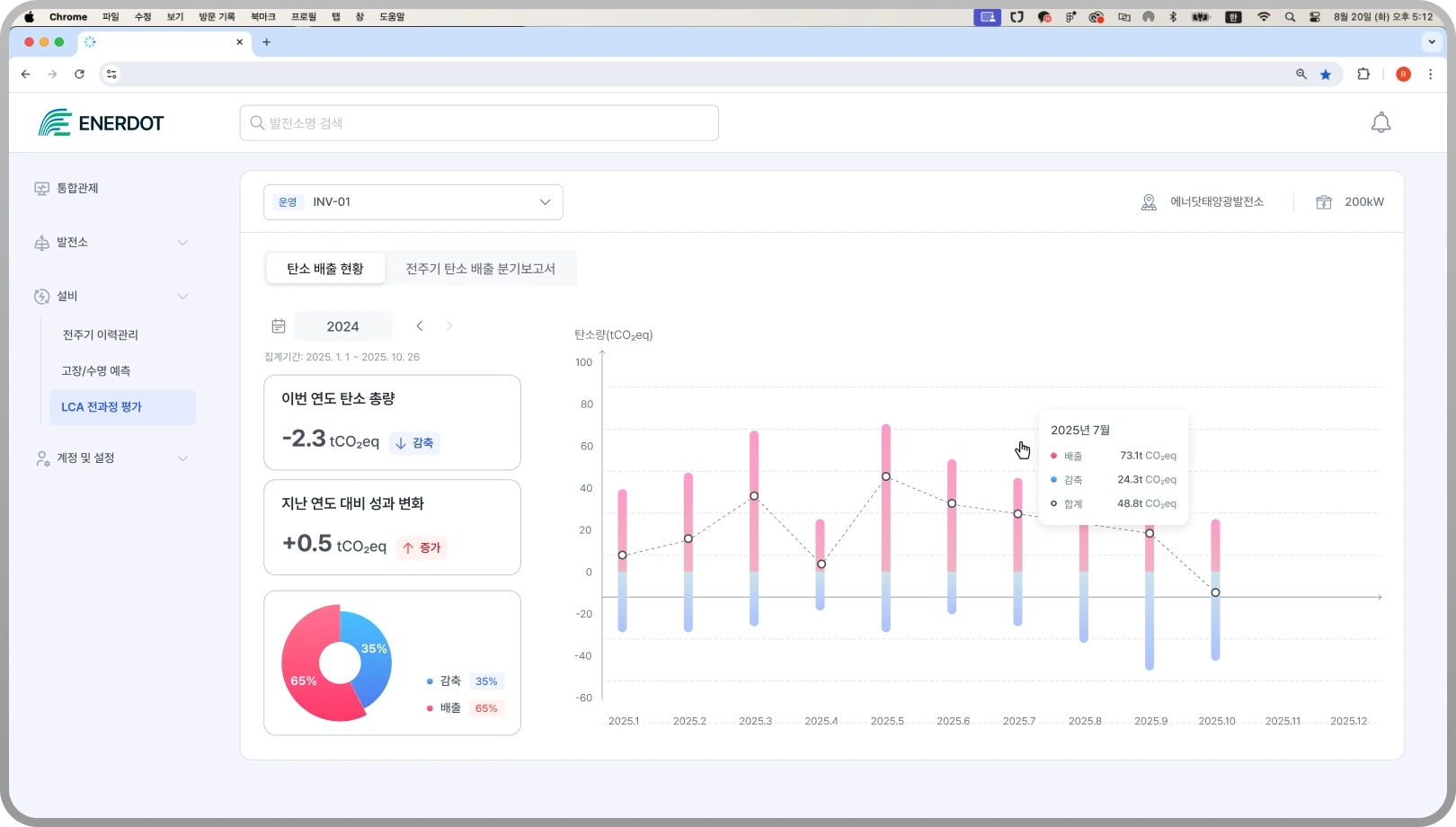This screenshot has height=827, width=1456.
Task: Open the INV-01 inverter dropdown
Action: tap(413, 202)
